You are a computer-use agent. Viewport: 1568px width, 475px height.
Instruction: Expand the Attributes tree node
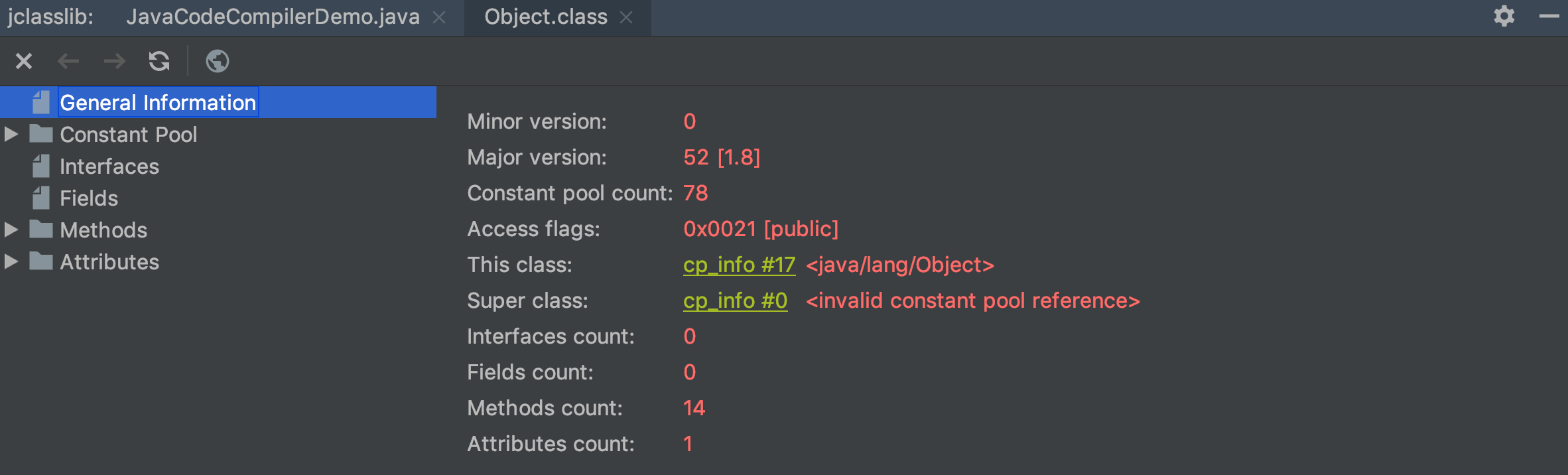coord(11,262)
